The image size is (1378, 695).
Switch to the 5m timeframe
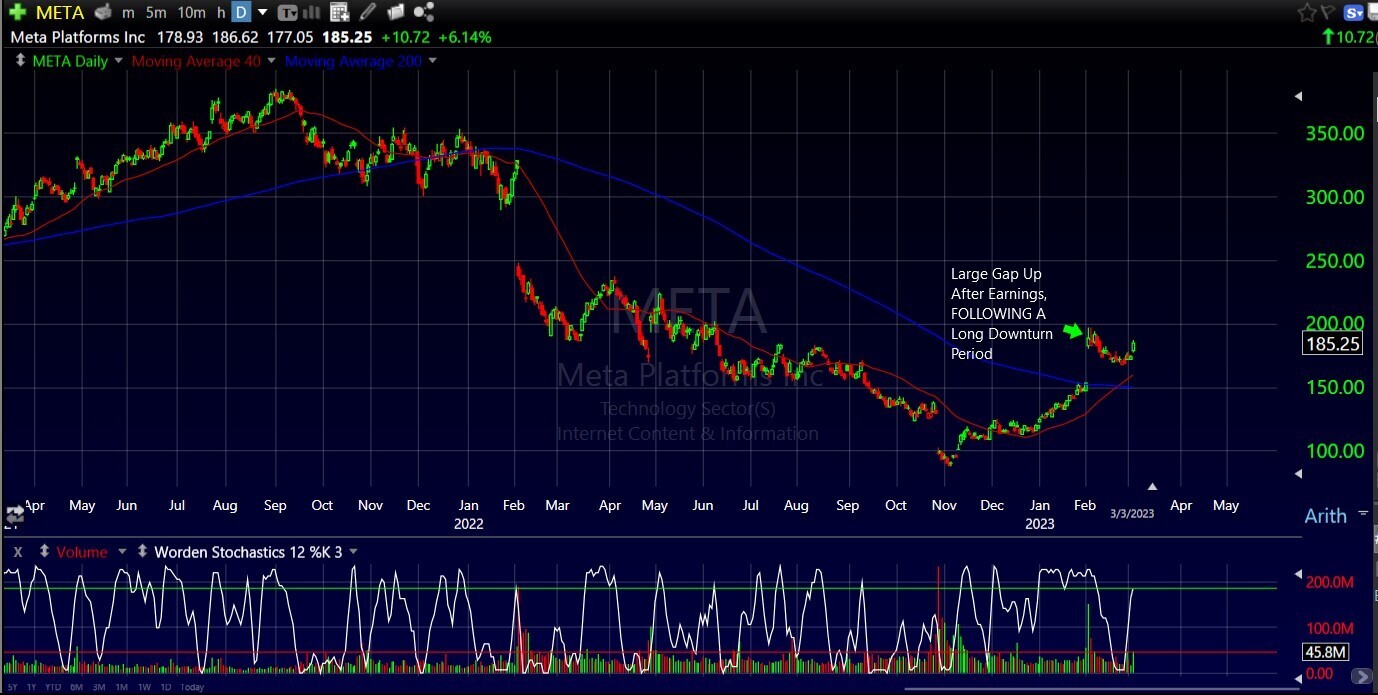point(156,13)
